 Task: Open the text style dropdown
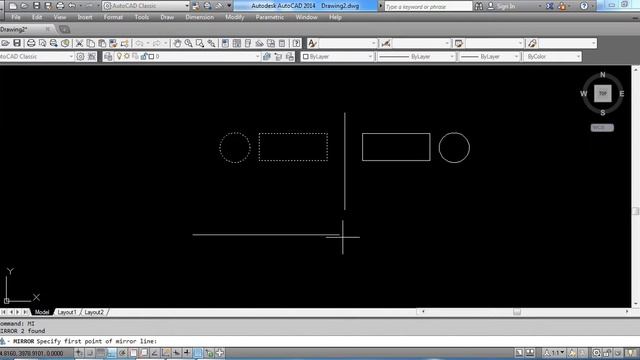pyautogui.click(x=348, y=43)
